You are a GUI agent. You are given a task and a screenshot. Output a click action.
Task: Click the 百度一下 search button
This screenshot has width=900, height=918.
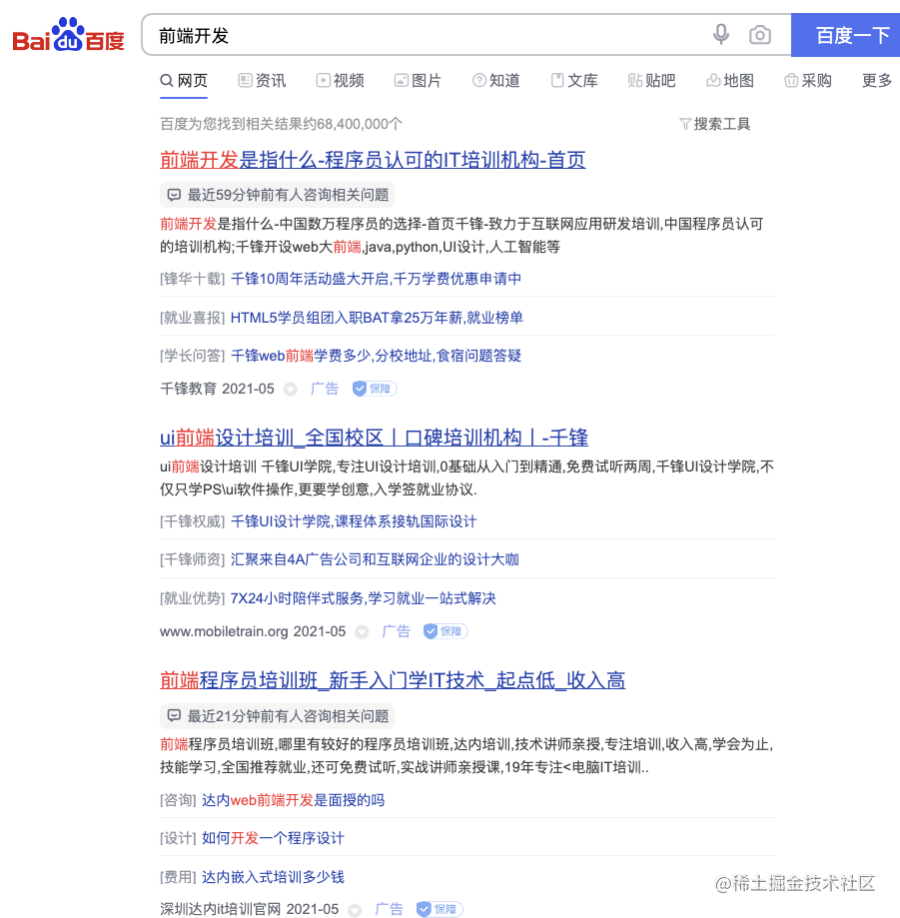pos(846,35)
